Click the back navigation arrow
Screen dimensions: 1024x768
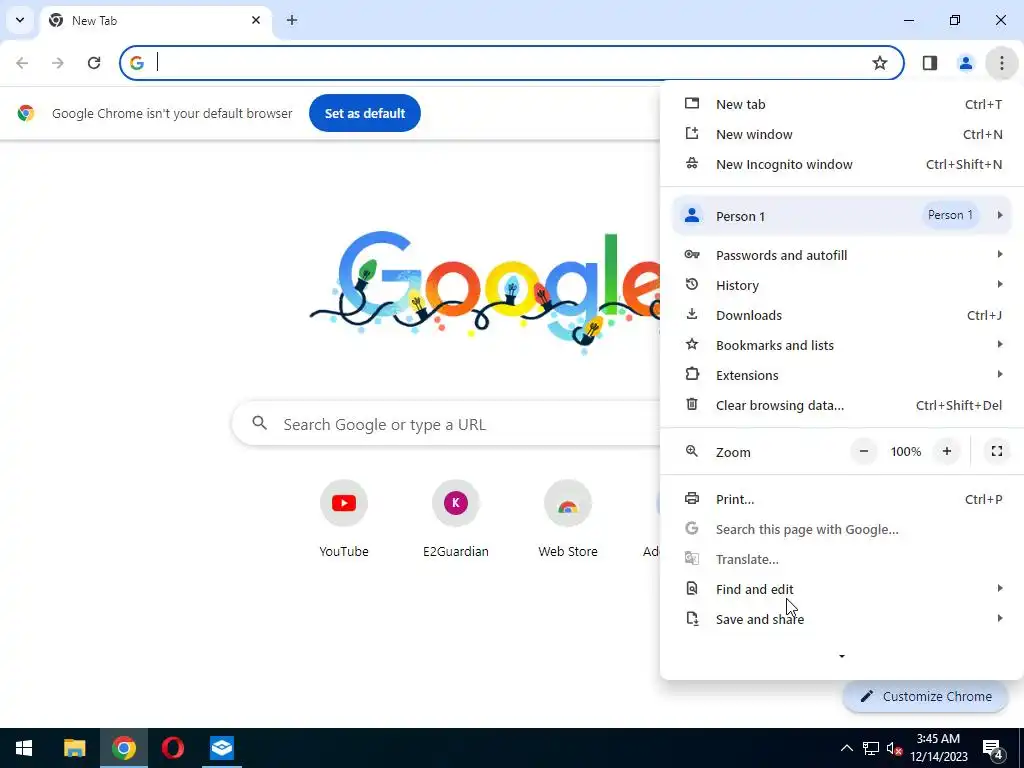coord(22,63)
